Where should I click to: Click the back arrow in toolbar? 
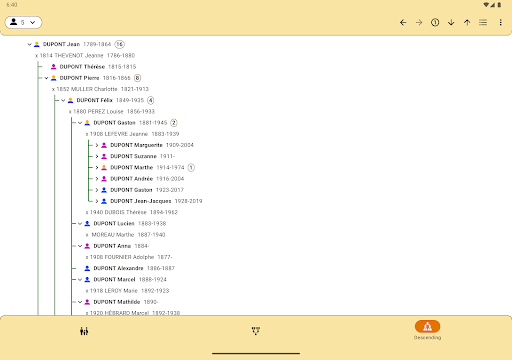point(403,22)
